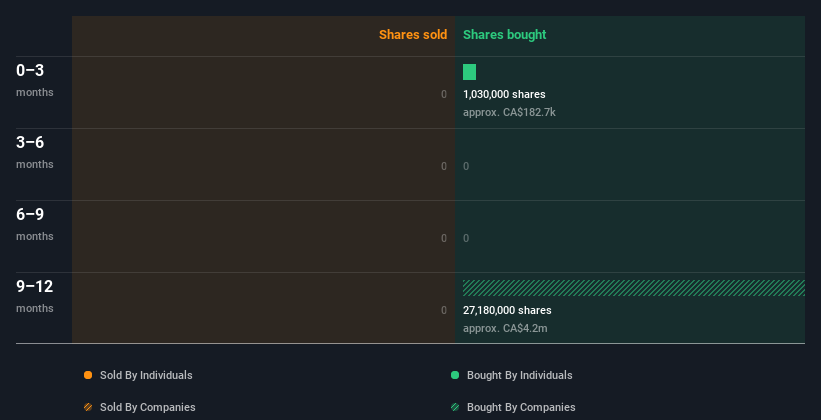821x420 pixels.
Task: Click the orange Sold By Individuals legend dot
Action: (x=88, y=375)
